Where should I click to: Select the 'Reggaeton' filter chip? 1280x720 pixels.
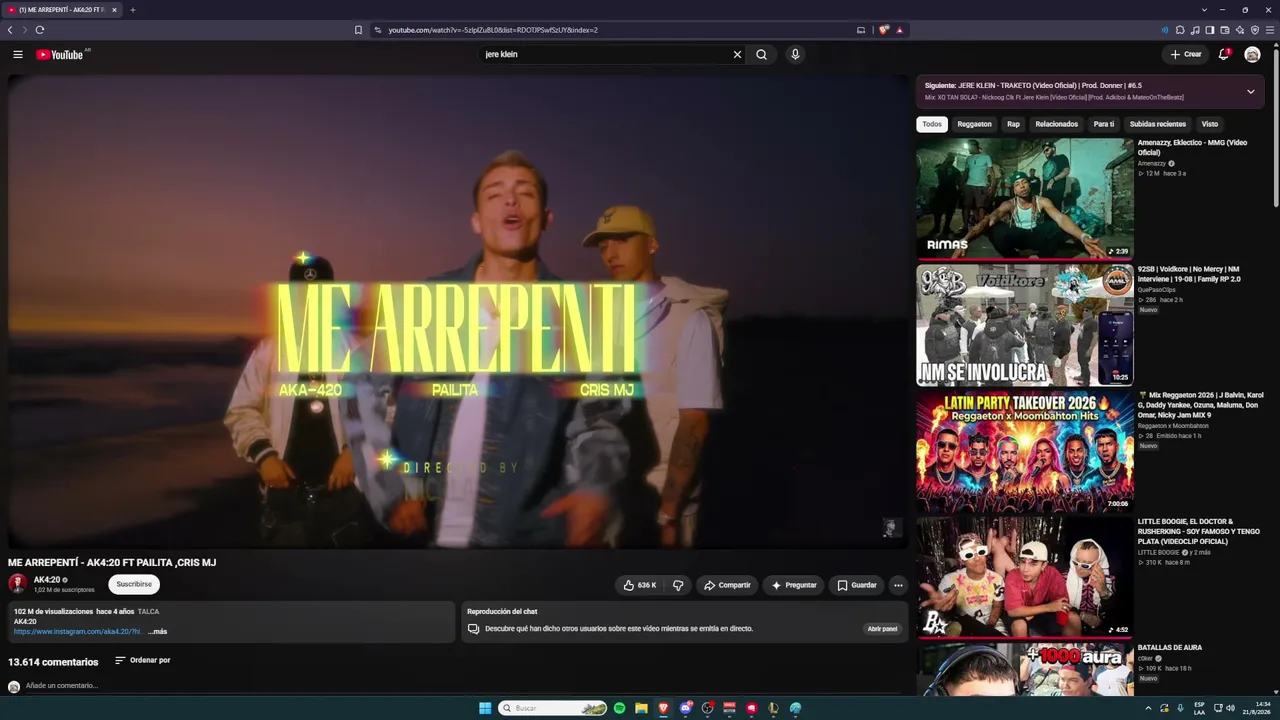point(974,124)
